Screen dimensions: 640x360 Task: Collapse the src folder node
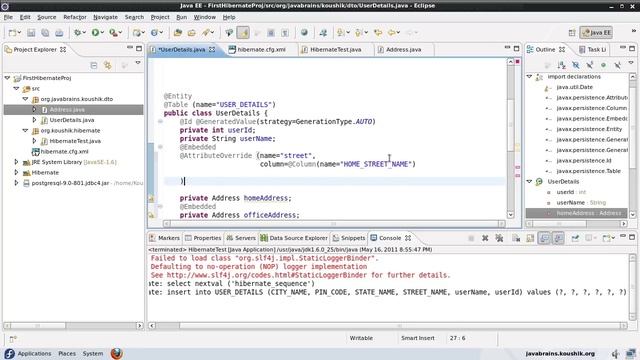[x=16, y=88]
